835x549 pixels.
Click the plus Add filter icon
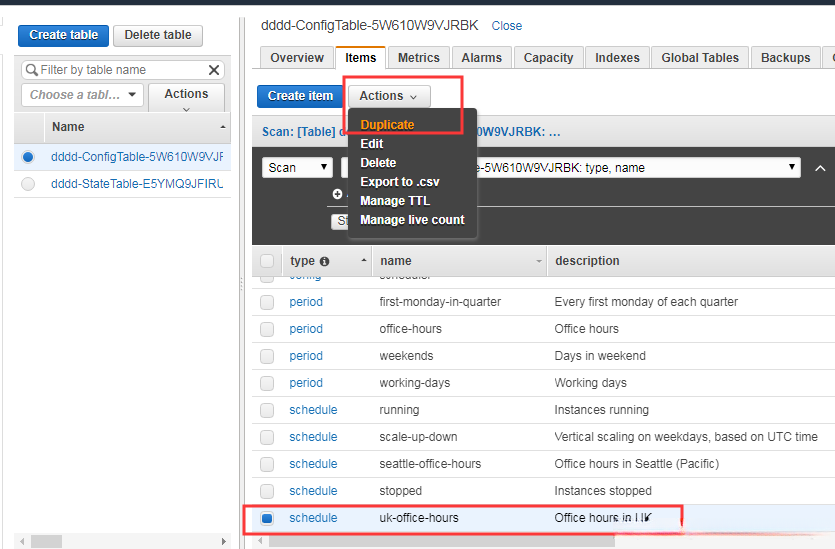[337, 194]
